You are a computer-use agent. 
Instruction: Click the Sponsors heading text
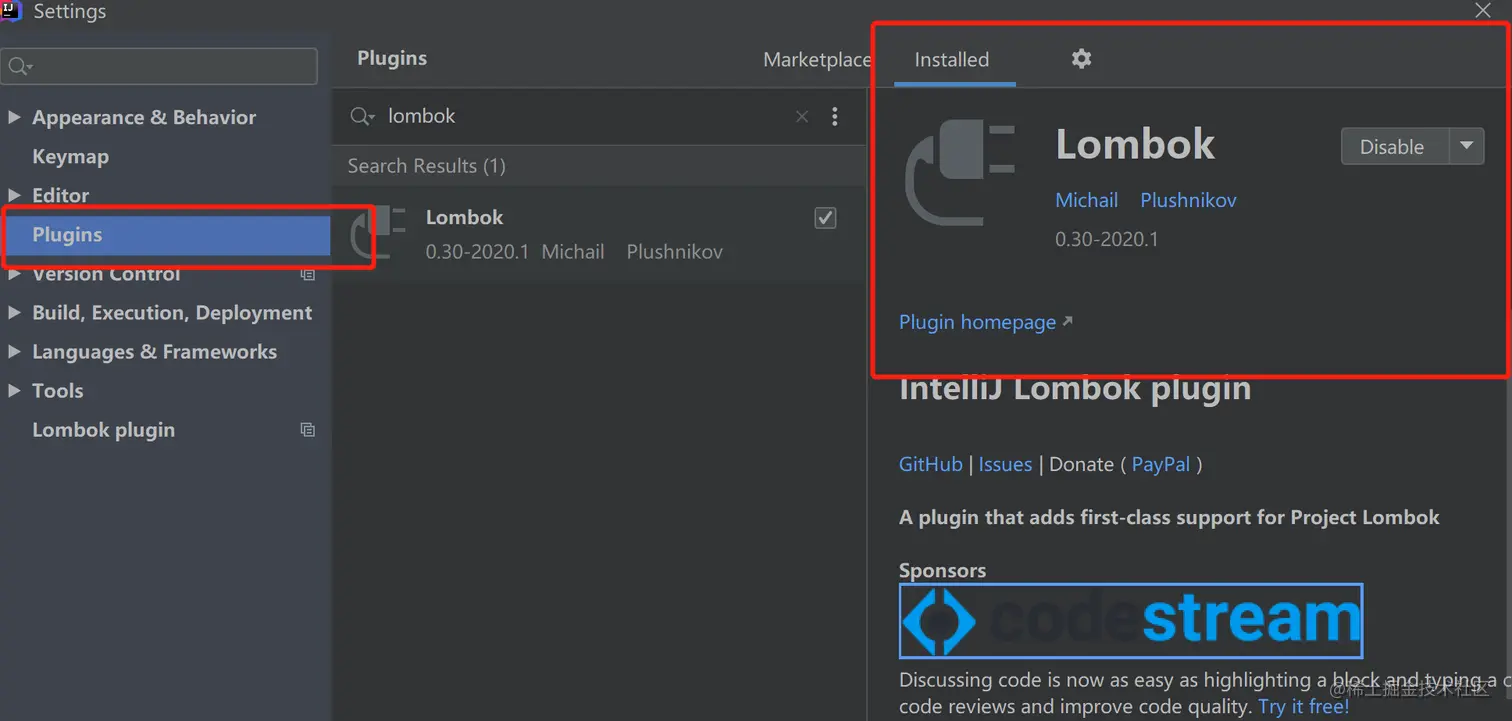pyautogui.click(x=943, y=570)
